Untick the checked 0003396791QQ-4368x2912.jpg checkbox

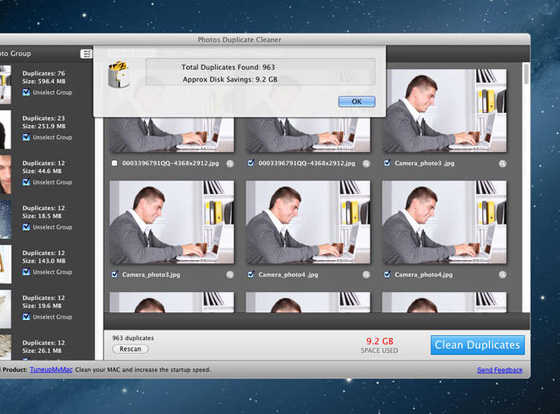click(x=251, y=163)
